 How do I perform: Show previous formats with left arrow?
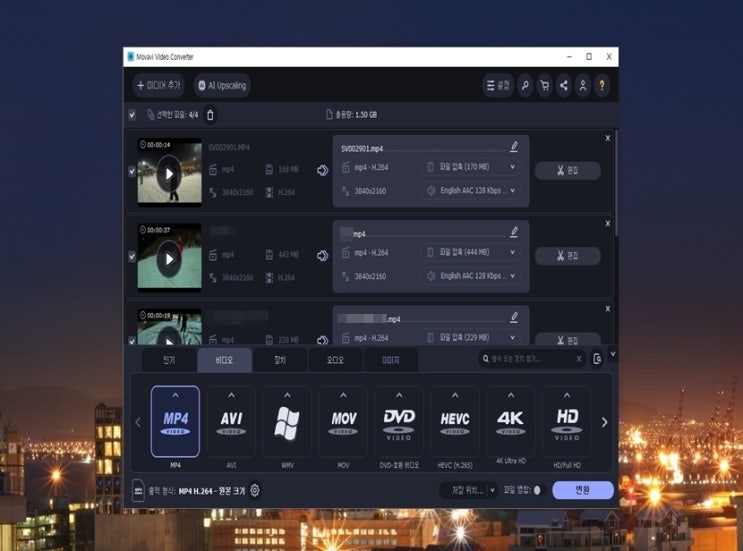pos(138,422)
